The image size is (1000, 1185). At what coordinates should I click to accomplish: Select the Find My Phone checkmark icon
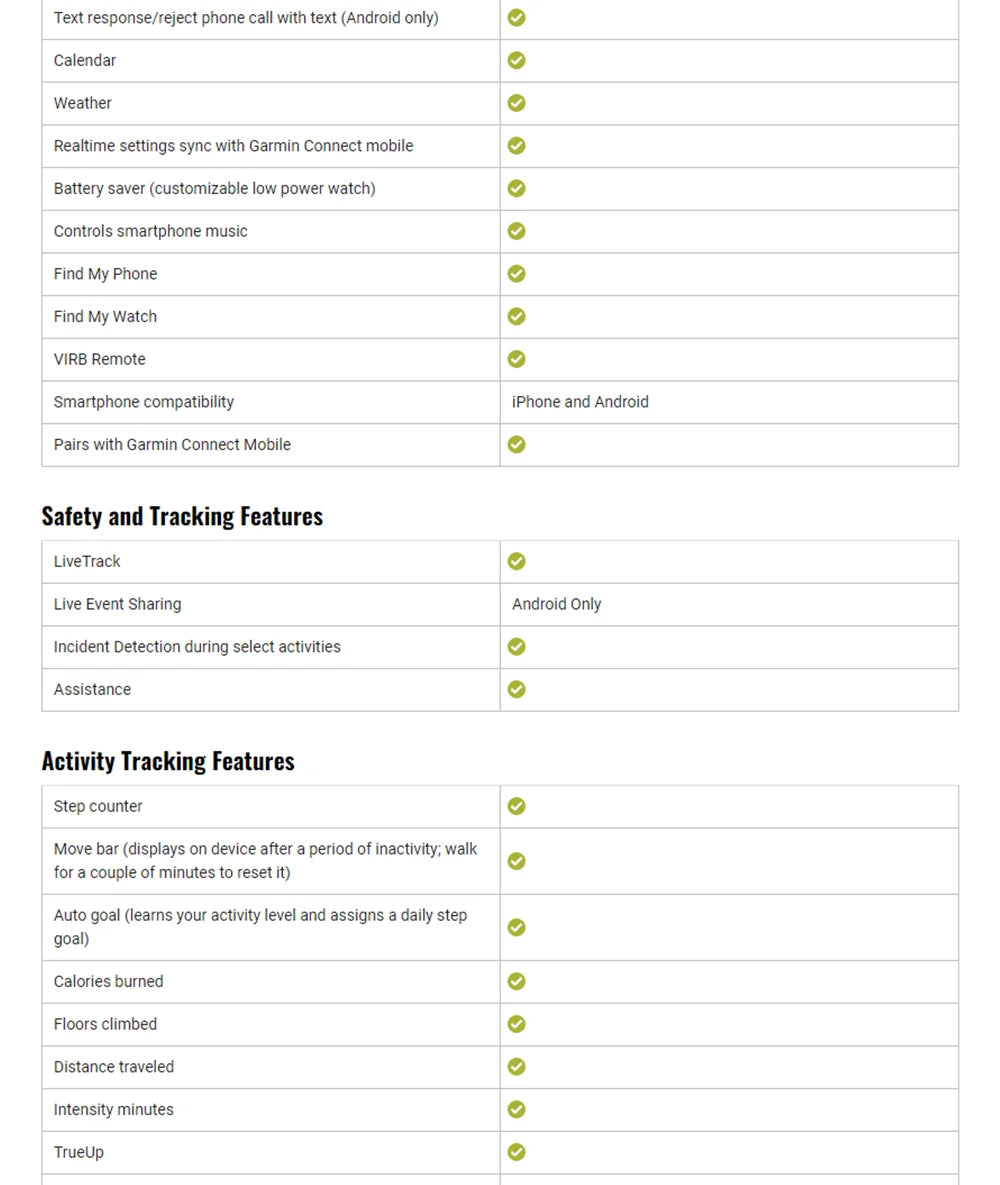pos(516,274)
